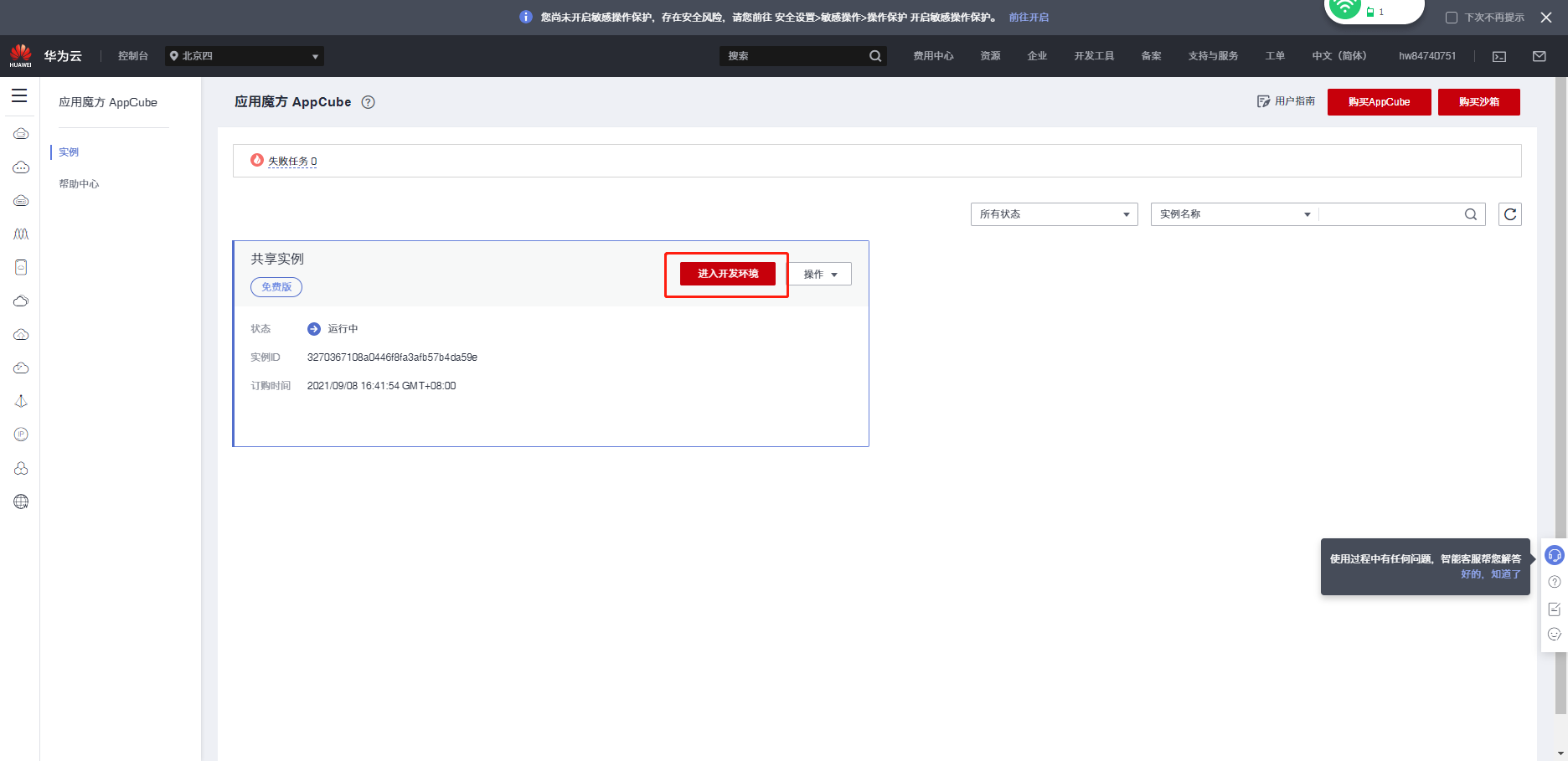Click the Huawei Cloud logo
Screen dimensions: 1568x761
(21, 56)
